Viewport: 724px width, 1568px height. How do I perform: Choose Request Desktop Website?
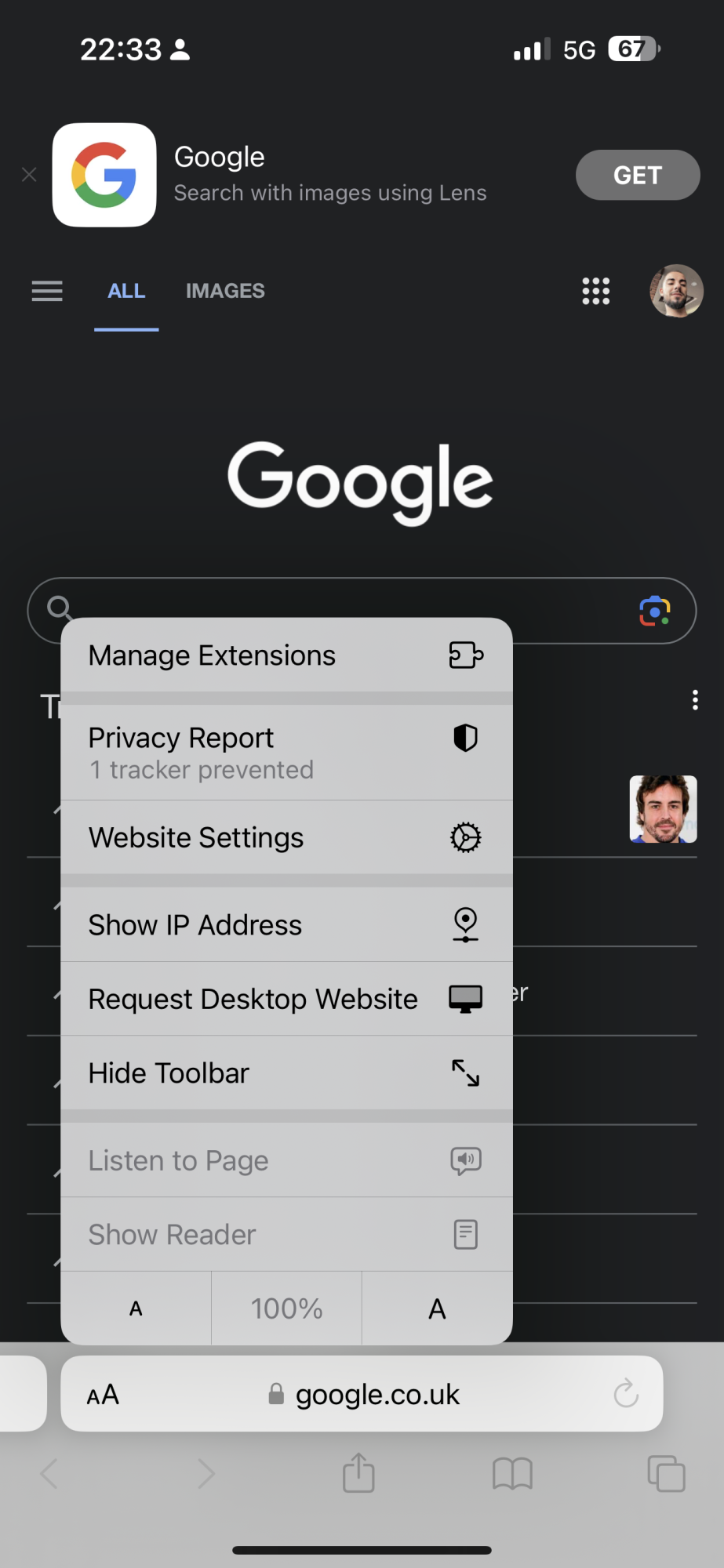coord(286,999)
